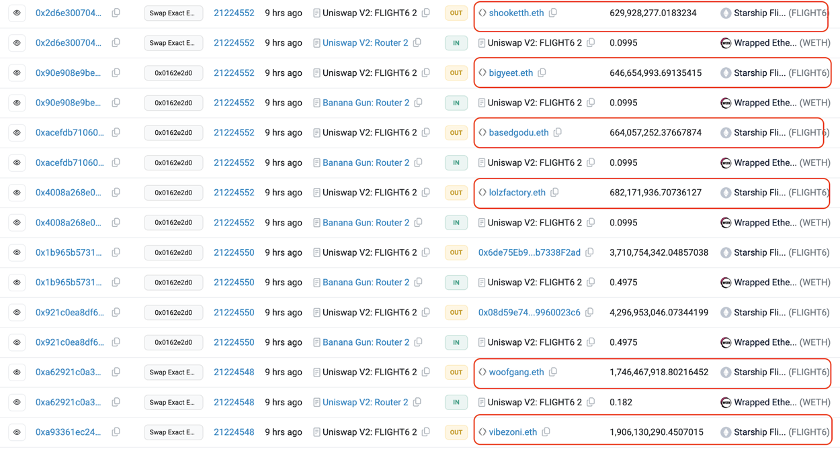Open details eye icon in bigyeet.eth row
Viewport: 840px width, 450px height.
tap(17, 73)
